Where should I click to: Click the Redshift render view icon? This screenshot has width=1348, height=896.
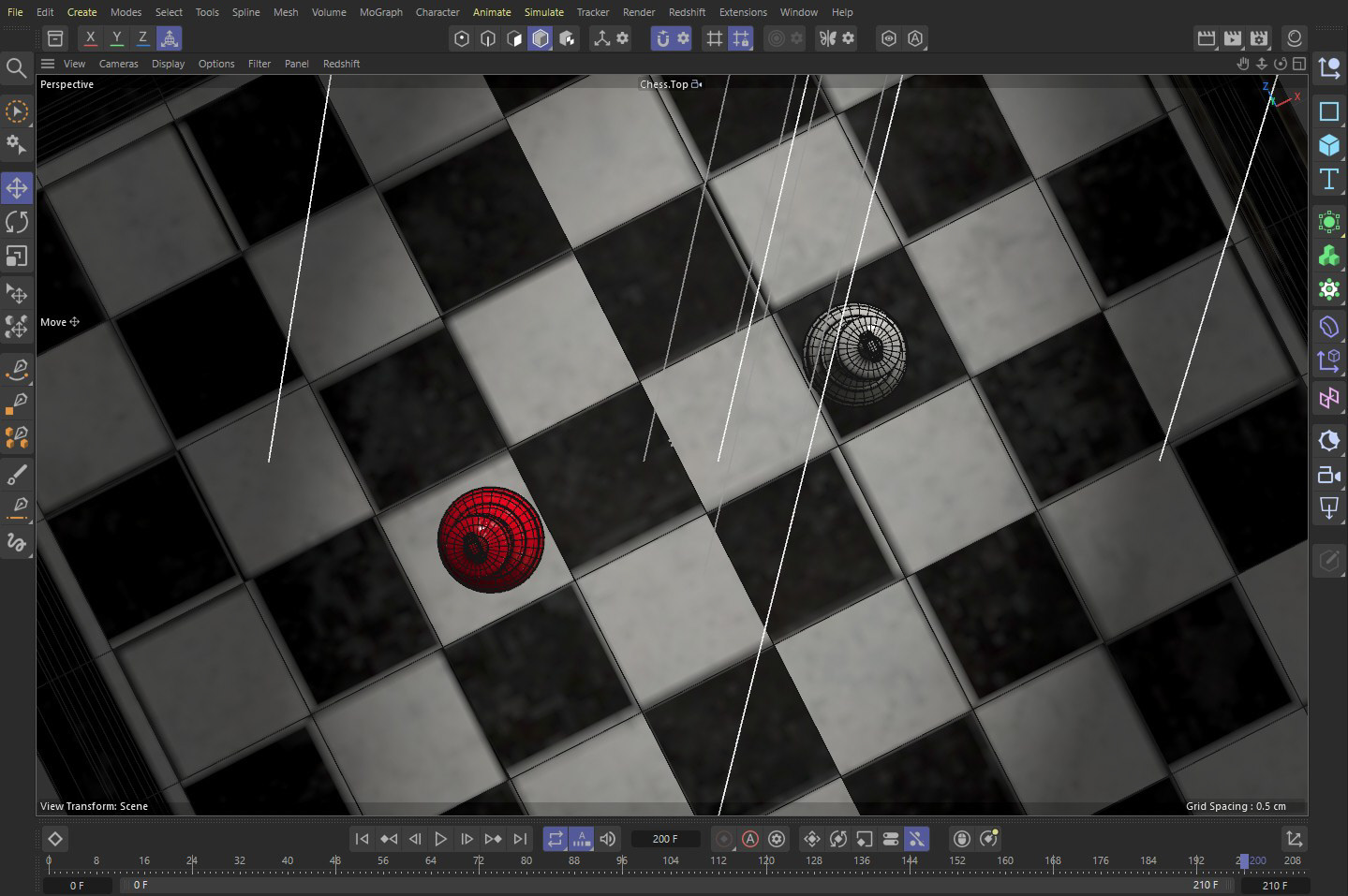[1294, 38]
